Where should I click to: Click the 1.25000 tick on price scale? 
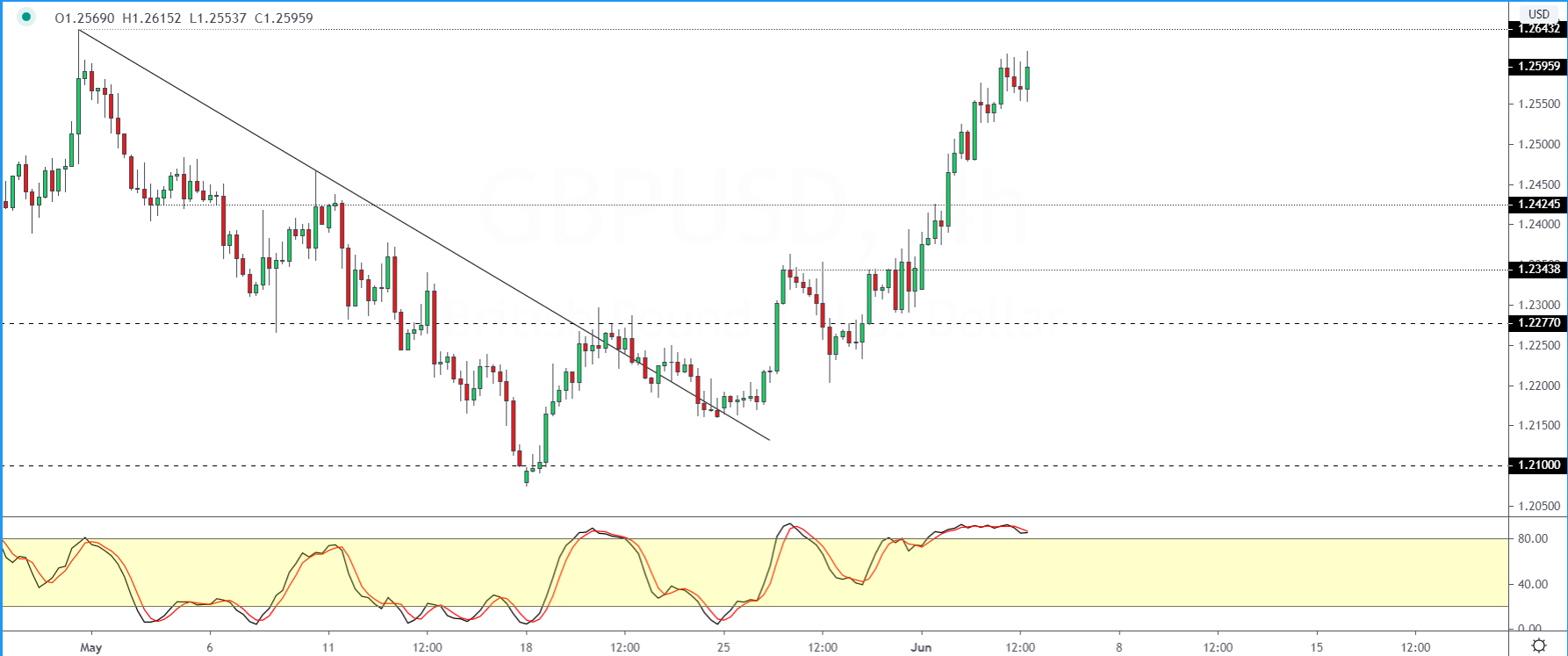pos(1539,144)
